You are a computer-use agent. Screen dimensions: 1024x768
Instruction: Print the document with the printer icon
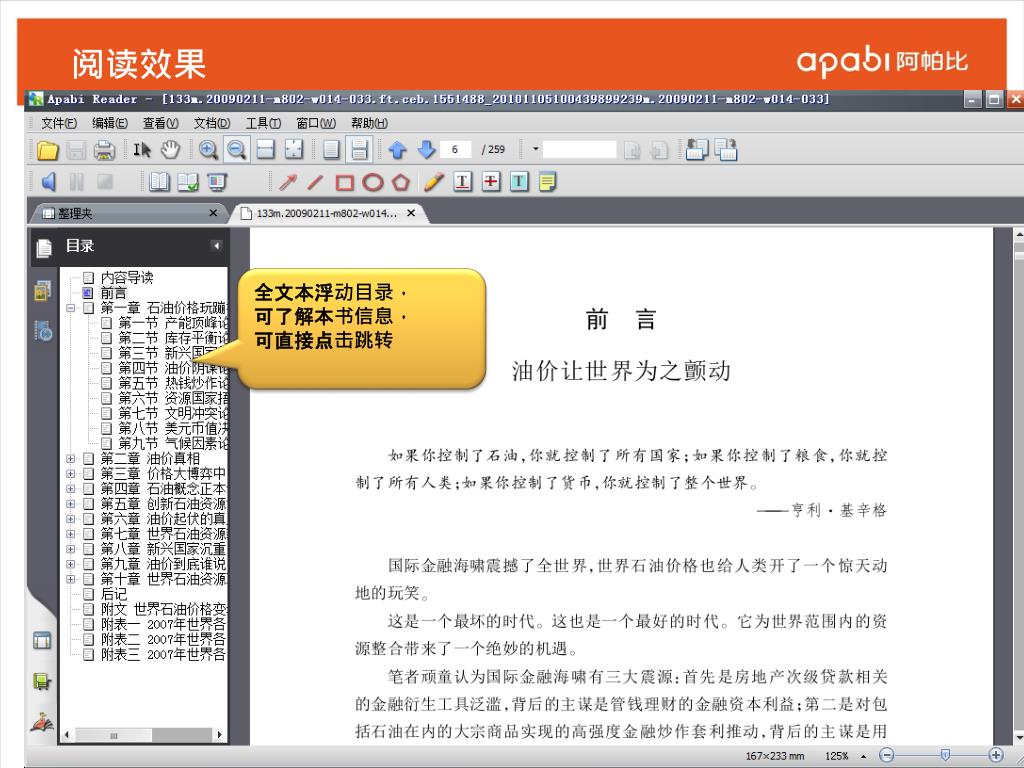[104, 150]
